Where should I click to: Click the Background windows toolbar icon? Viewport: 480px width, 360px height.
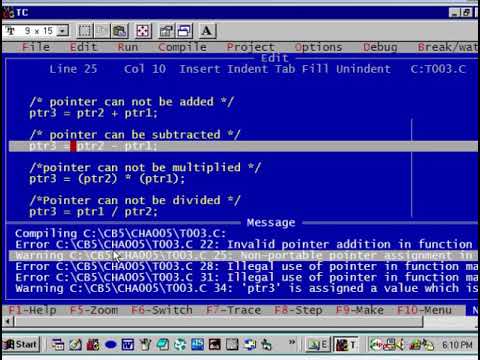[x=184, y=31]
